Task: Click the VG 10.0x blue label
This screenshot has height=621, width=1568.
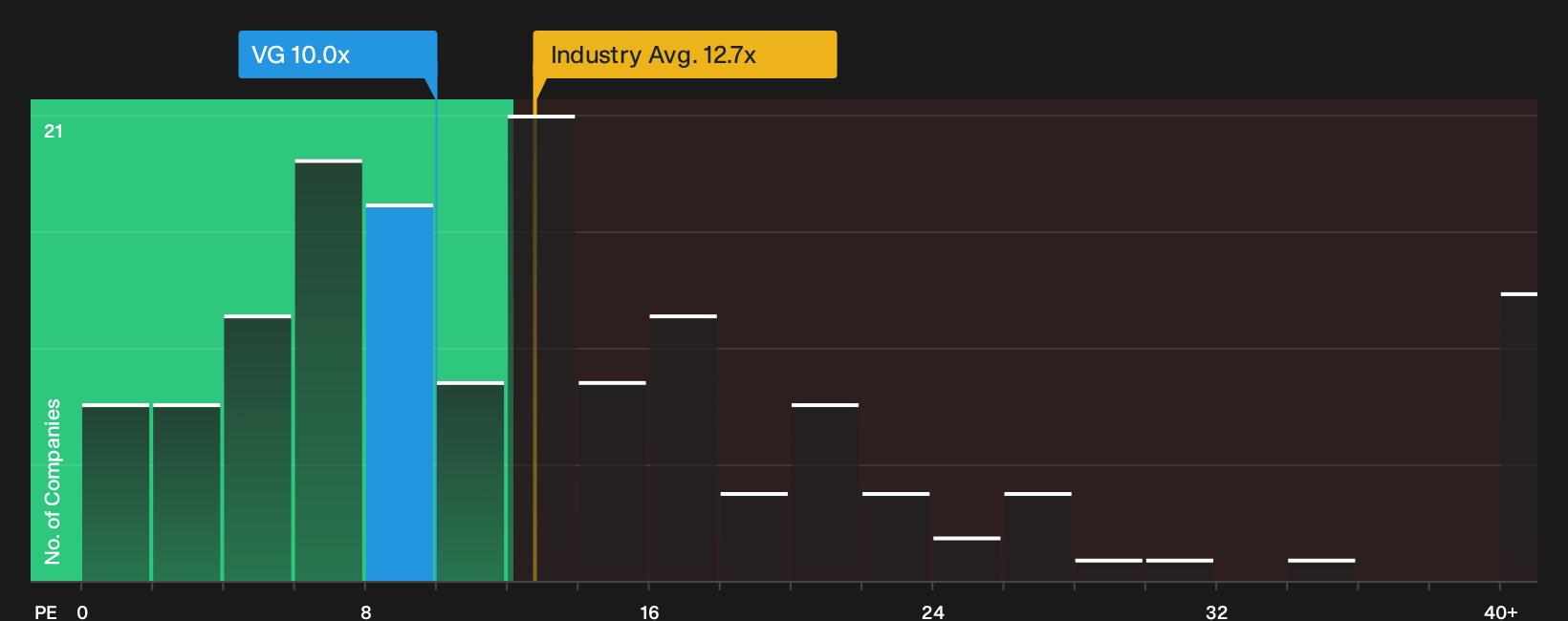Action: [x=338, y=54]
